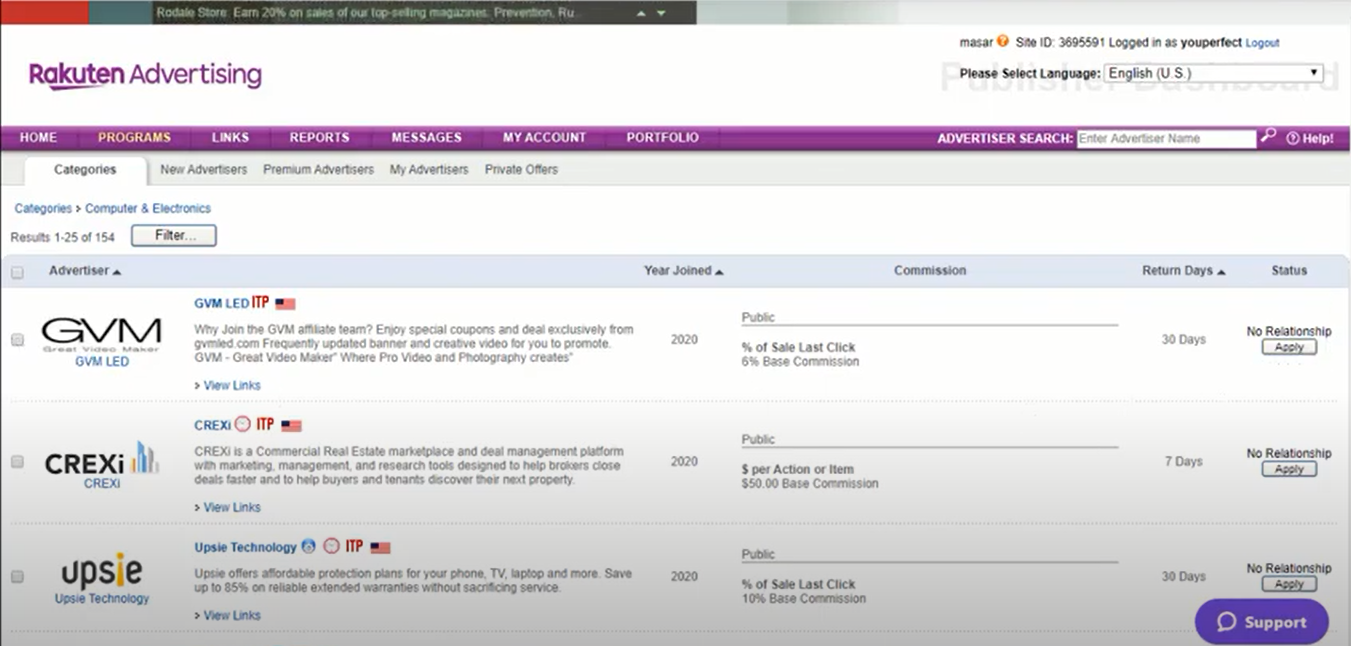The image size is (1351, 646).
Task: Click the ticker up arrow in top banner
Action: pyautogui.click(x=641, y=13)
